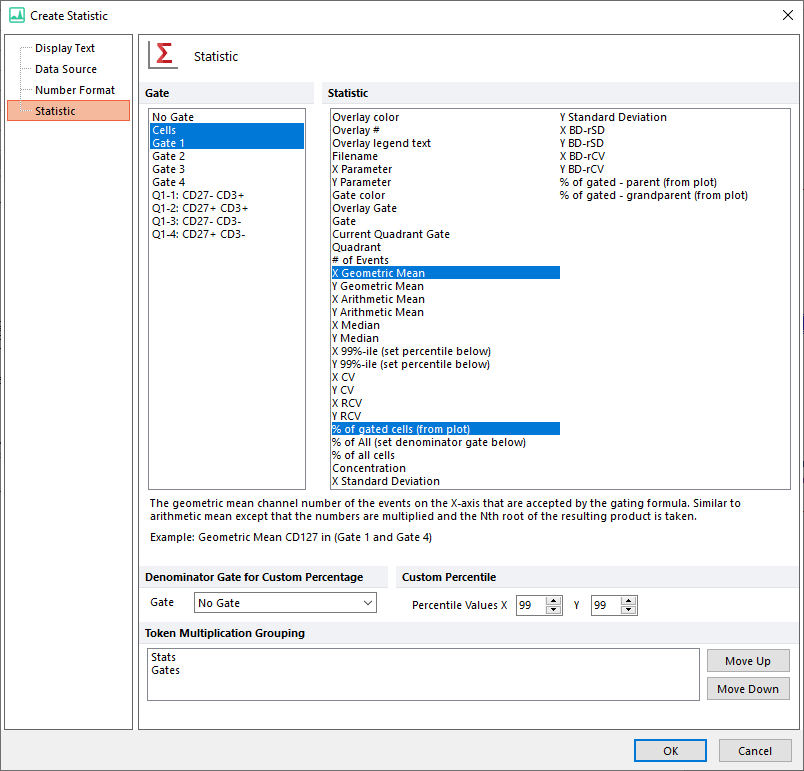This screenshot has height=771, width=804.
Task: Decrease Percentile X value
Action: click(553, 610)
